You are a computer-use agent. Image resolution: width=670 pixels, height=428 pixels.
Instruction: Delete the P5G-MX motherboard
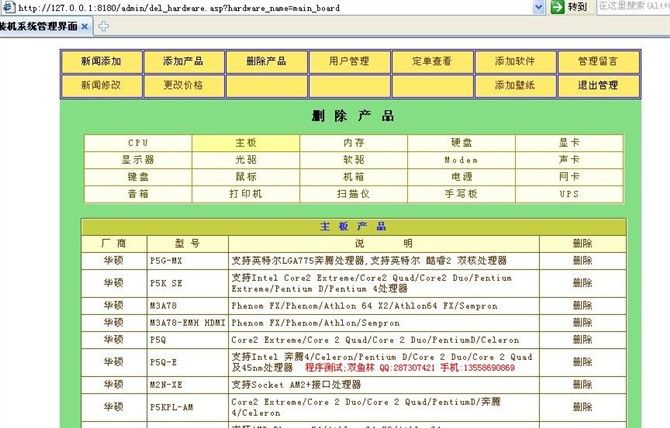click(582, 261)
